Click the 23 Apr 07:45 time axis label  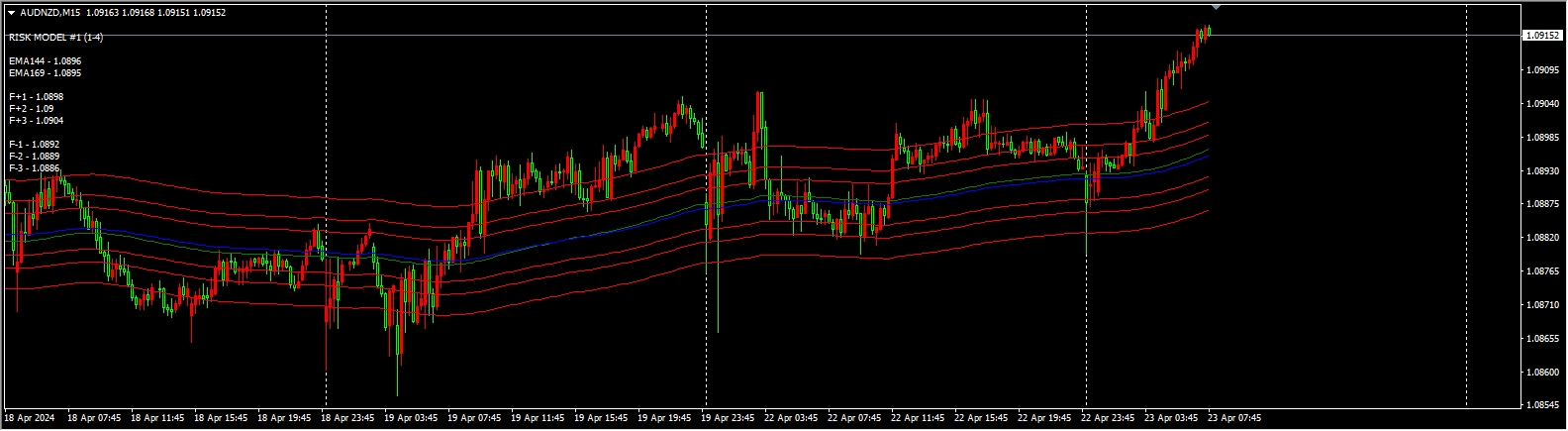pyautogui.click(x=1233, y=418)
